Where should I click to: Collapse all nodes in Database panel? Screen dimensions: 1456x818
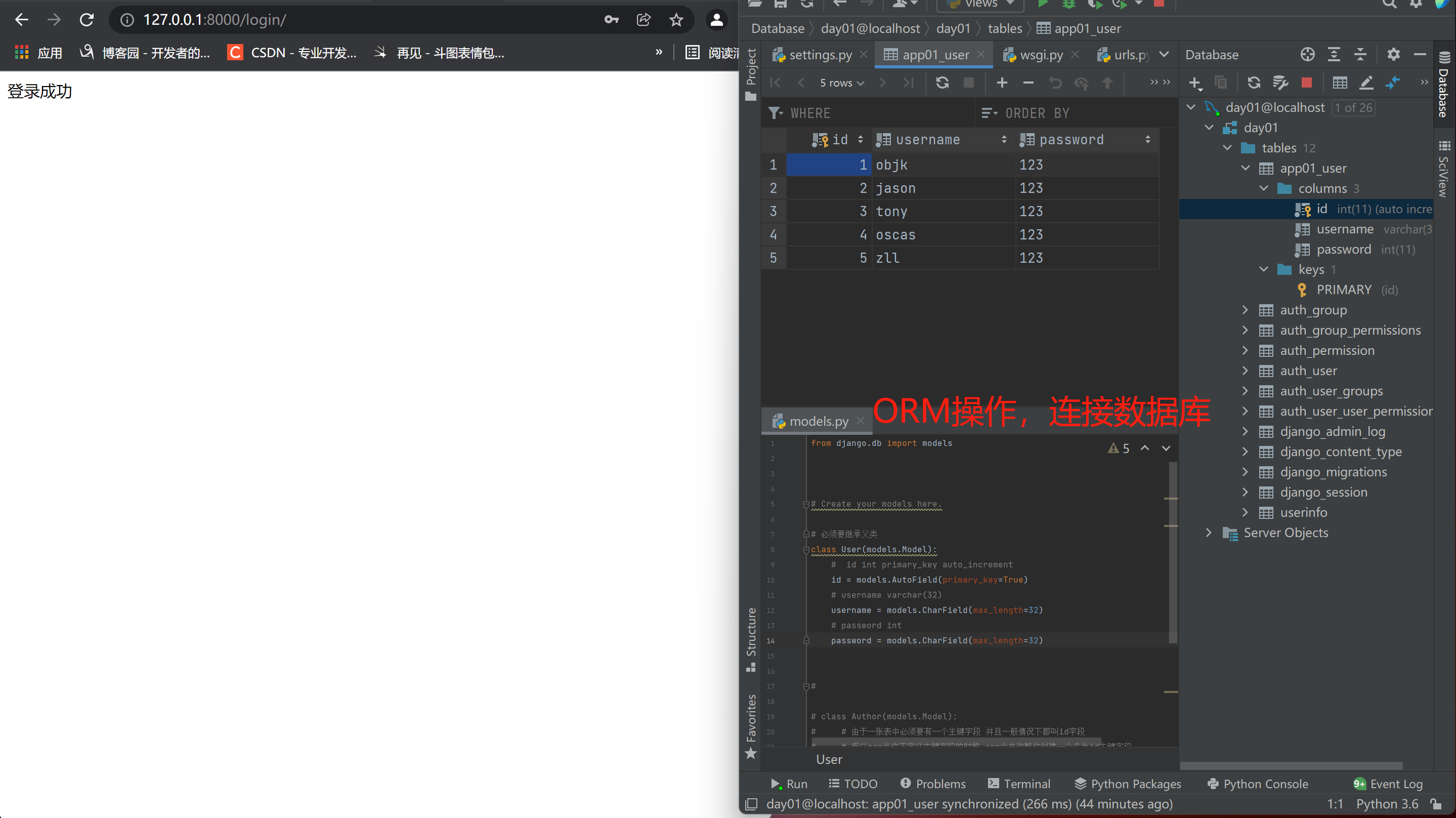[1360, 54]
